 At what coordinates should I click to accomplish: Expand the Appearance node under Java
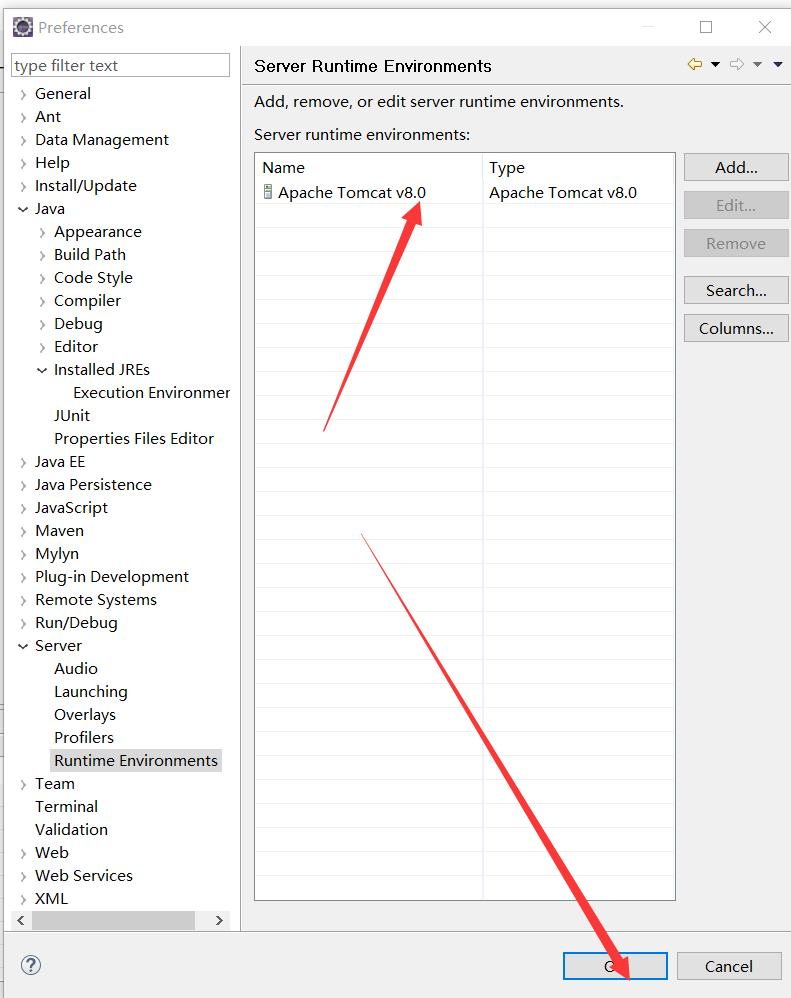click(42, 233)
